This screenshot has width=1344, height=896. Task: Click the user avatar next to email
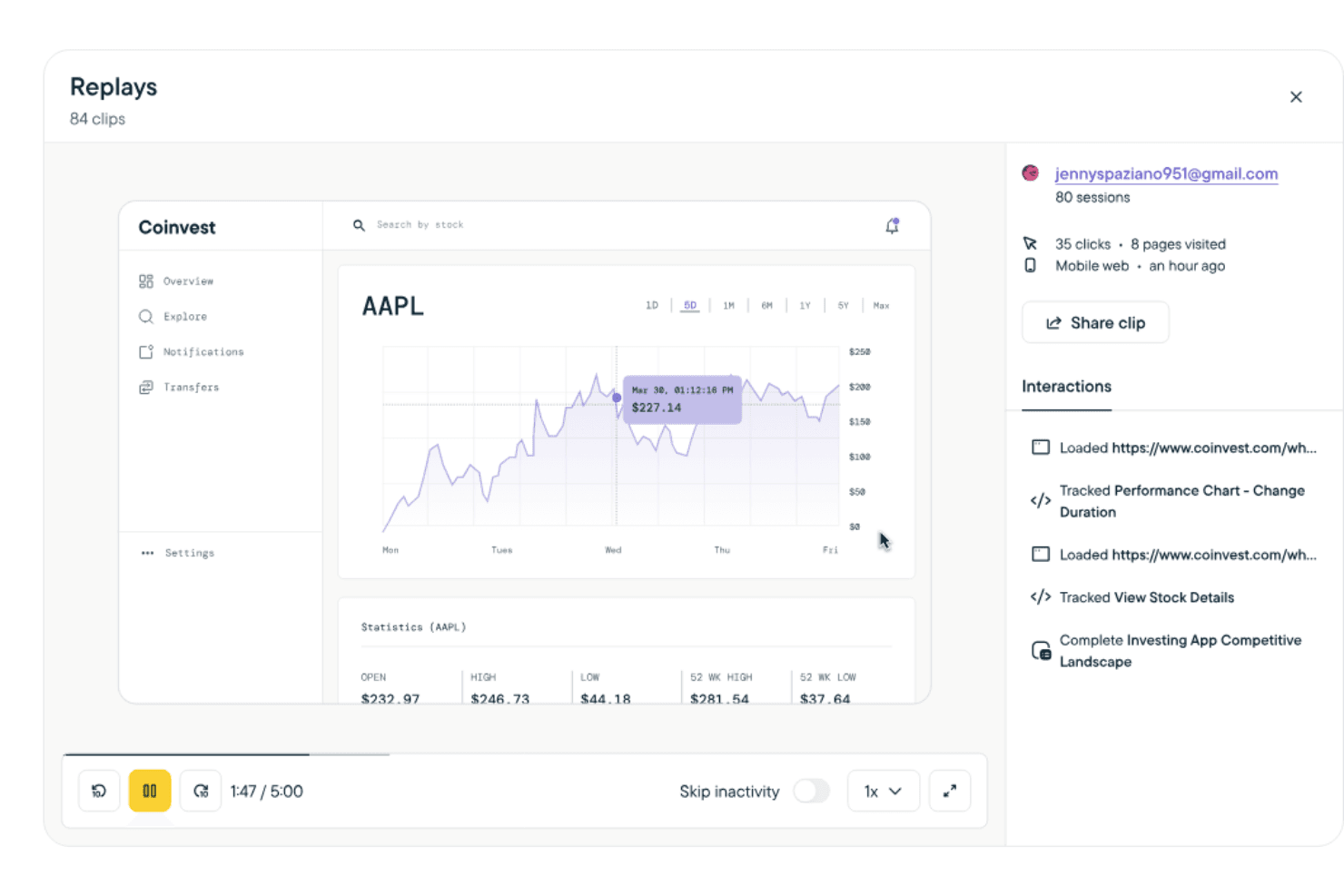[x=1031, y=172]
